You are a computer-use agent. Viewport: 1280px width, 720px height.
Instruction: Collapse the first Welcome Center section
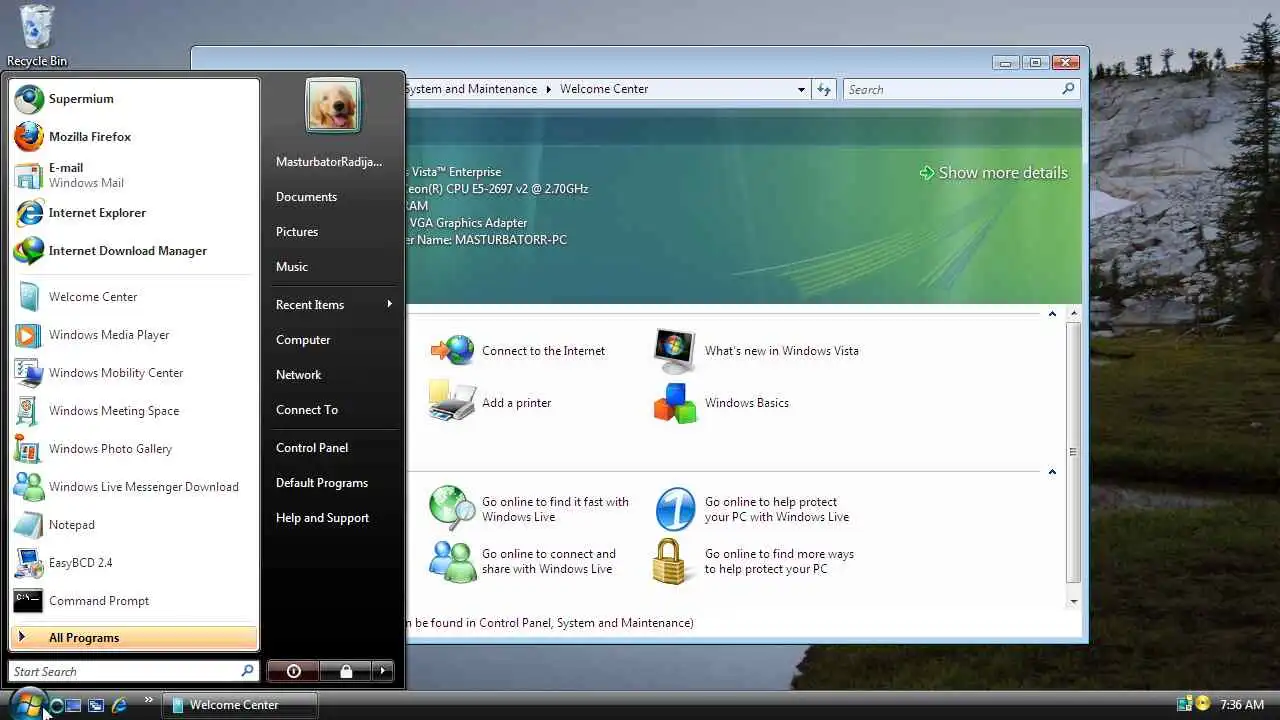[x=1052, y=314]
